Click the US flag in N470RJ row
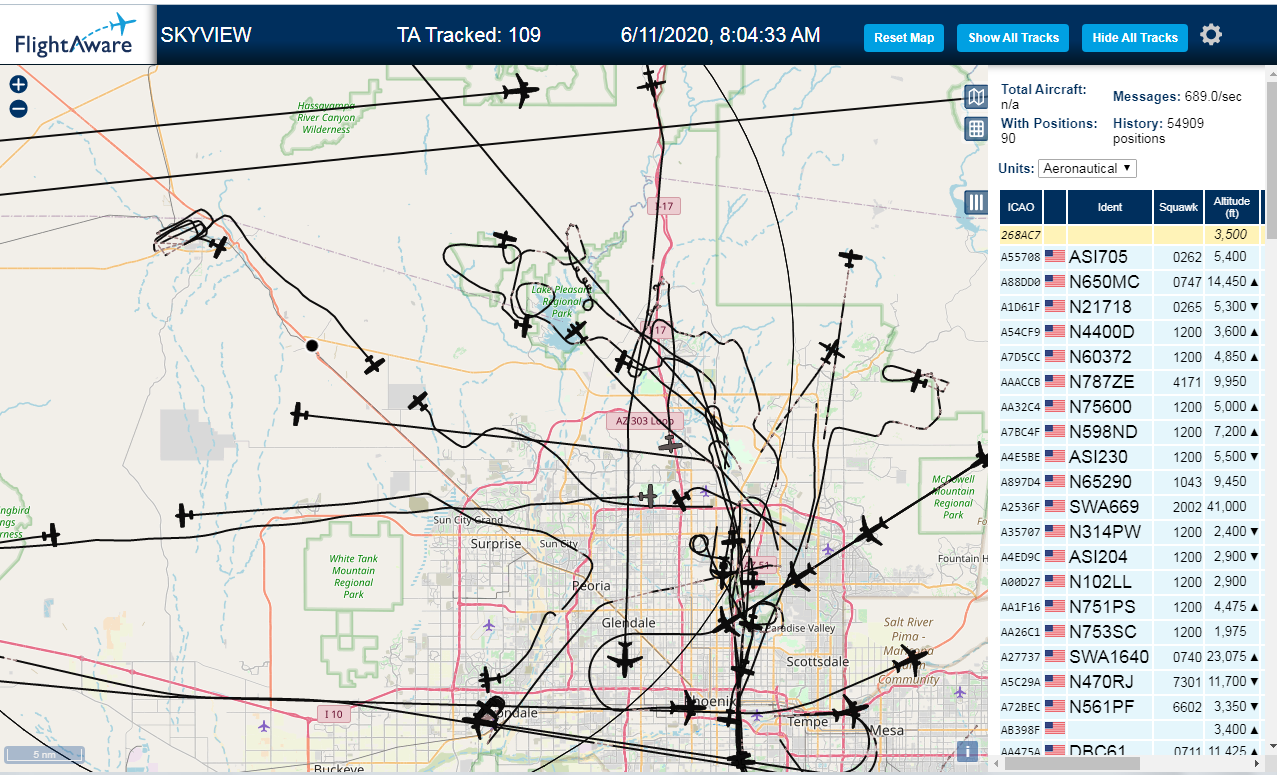This screenshot has height=775, width=1277. pos(1055,682)
